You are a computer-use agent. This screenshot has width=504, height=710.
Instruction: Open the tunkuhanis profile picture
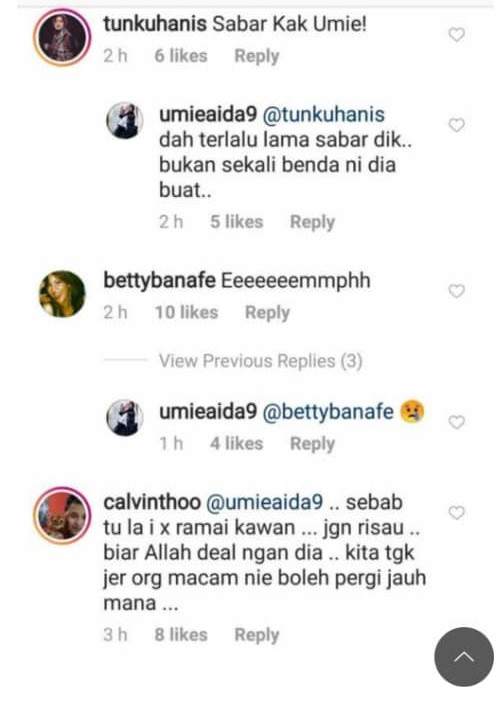click(62, 38)
